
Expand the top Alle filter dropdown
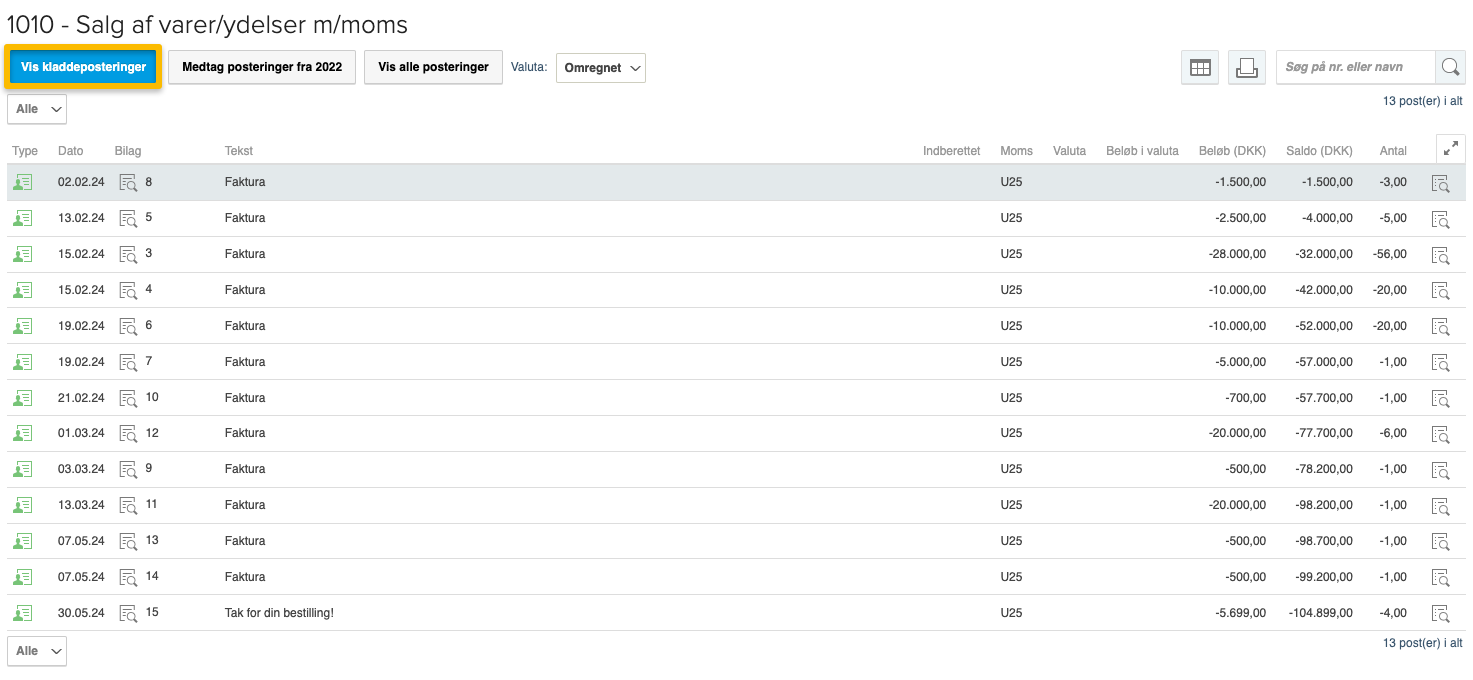point(37,109)
